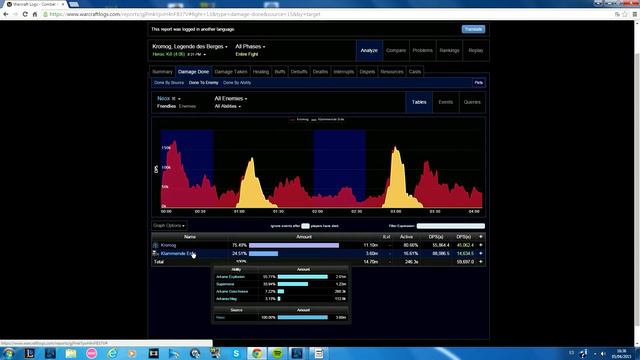Open the Buffs tab
The image size is (640, 360).
(280, 71)
